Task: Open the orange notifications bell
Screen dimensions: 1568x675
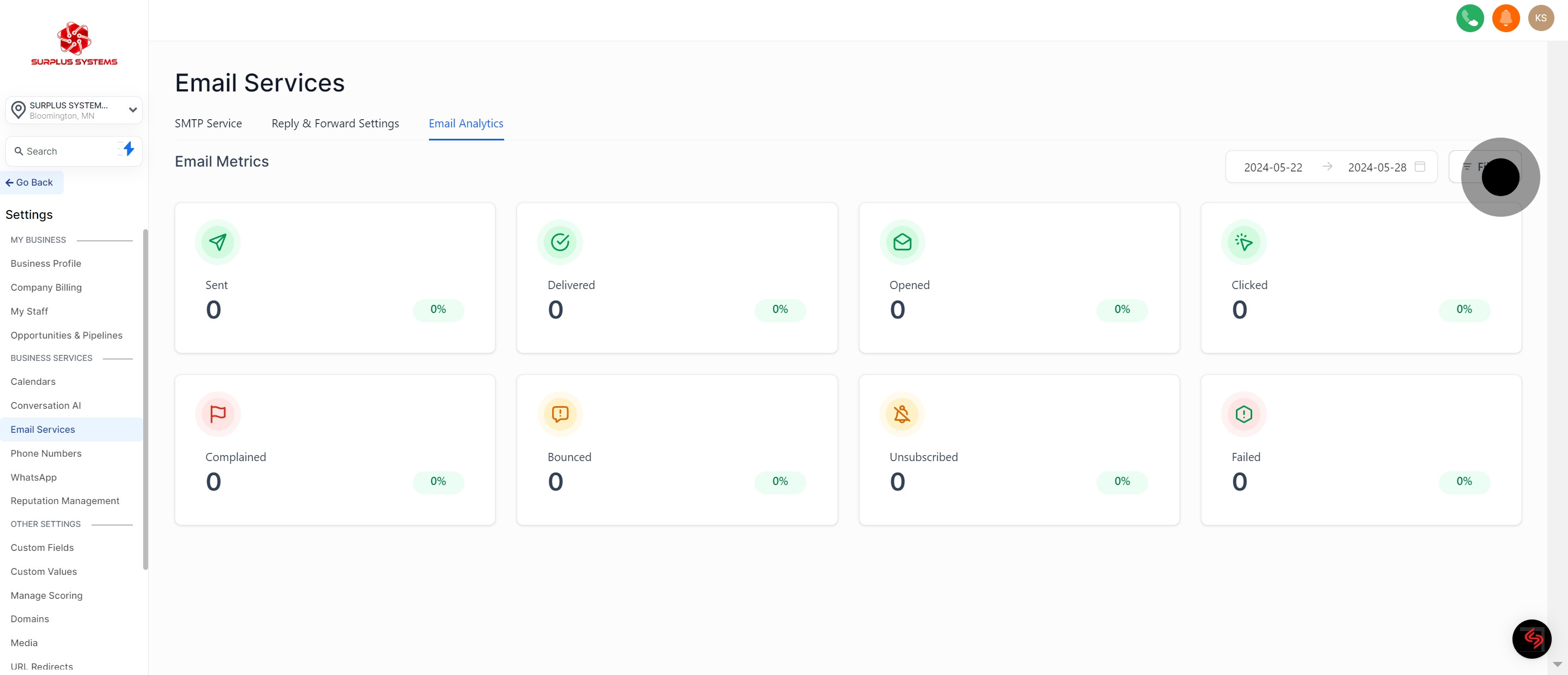Action: (x=1505, y=19)
